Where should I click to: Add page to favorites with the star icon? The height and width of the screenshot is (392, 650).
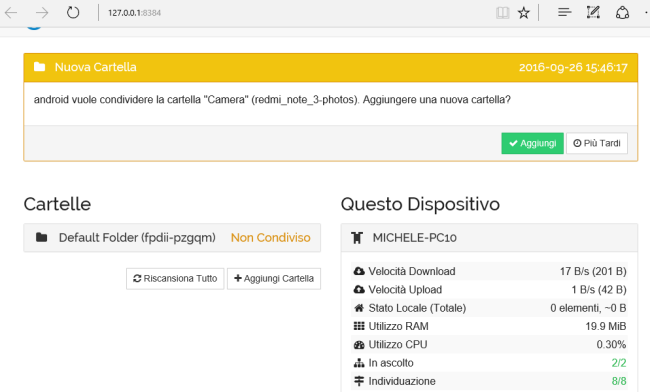pos(524,13)
